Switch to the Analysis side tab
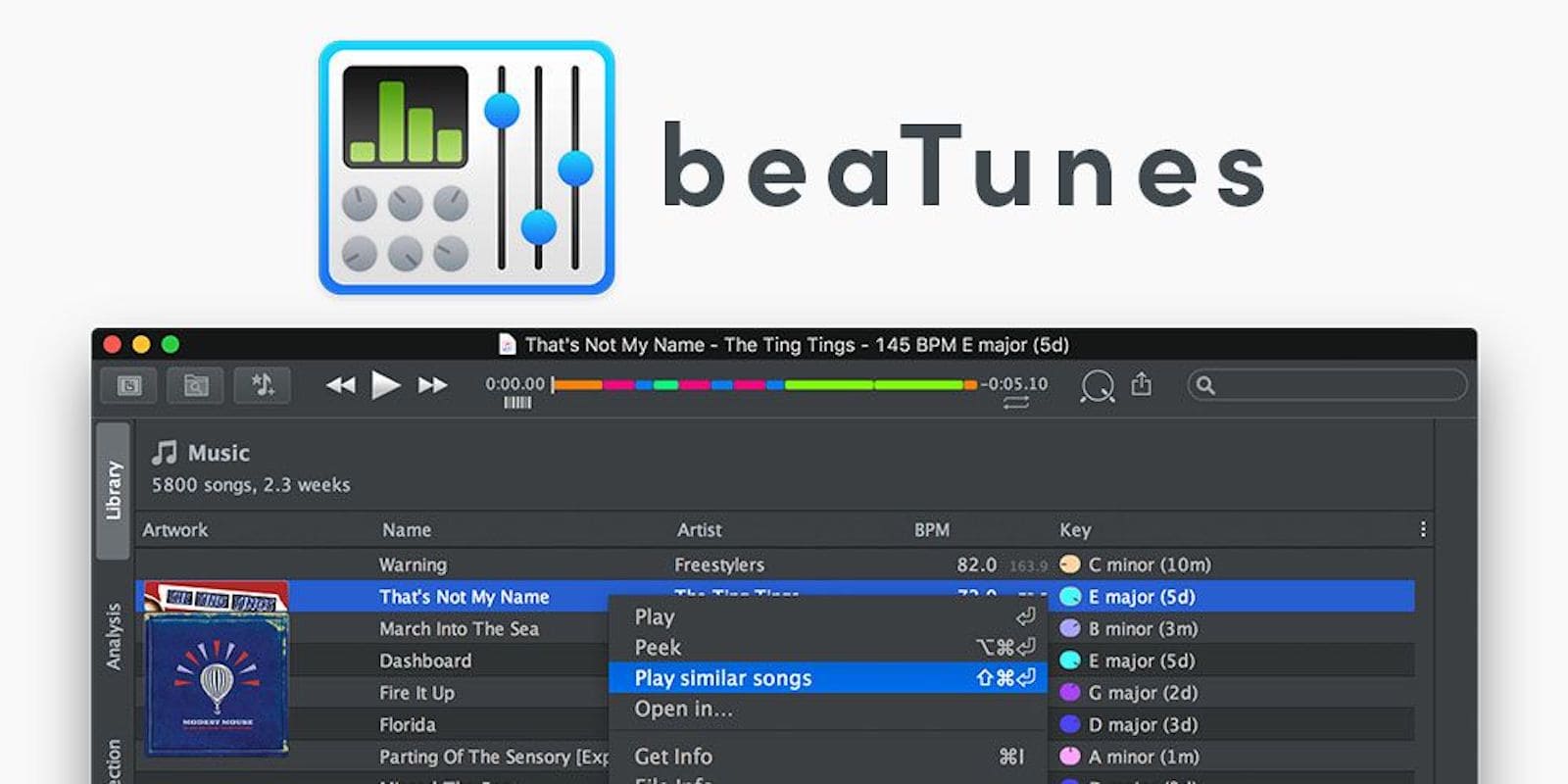 pos(113,636)
